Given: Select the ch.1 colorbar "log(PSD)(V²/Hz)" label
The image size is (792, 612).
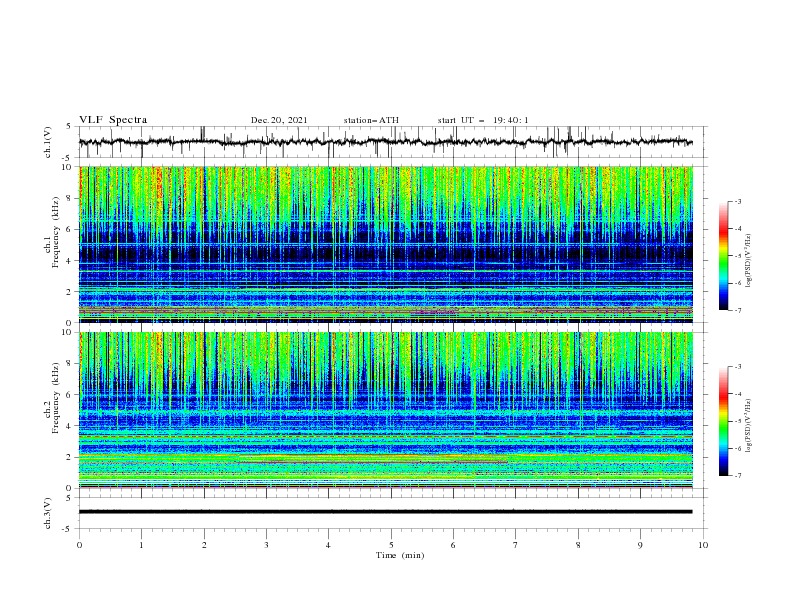Looking at the screenshot, I should click(749, 261).
